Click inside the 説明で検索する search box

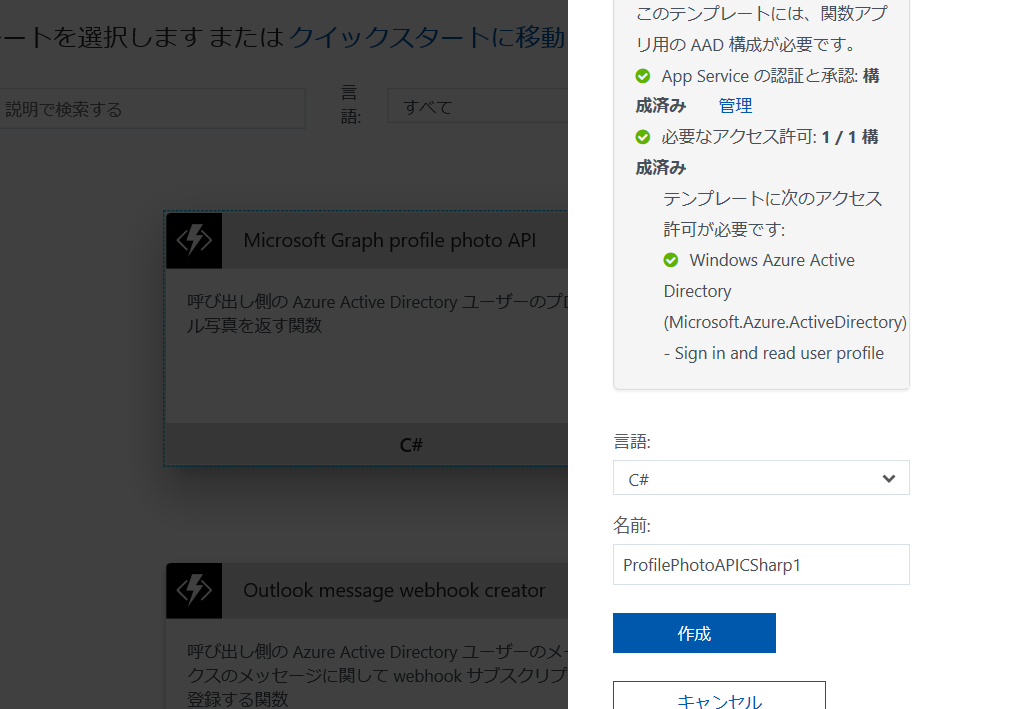coord(150,108)
